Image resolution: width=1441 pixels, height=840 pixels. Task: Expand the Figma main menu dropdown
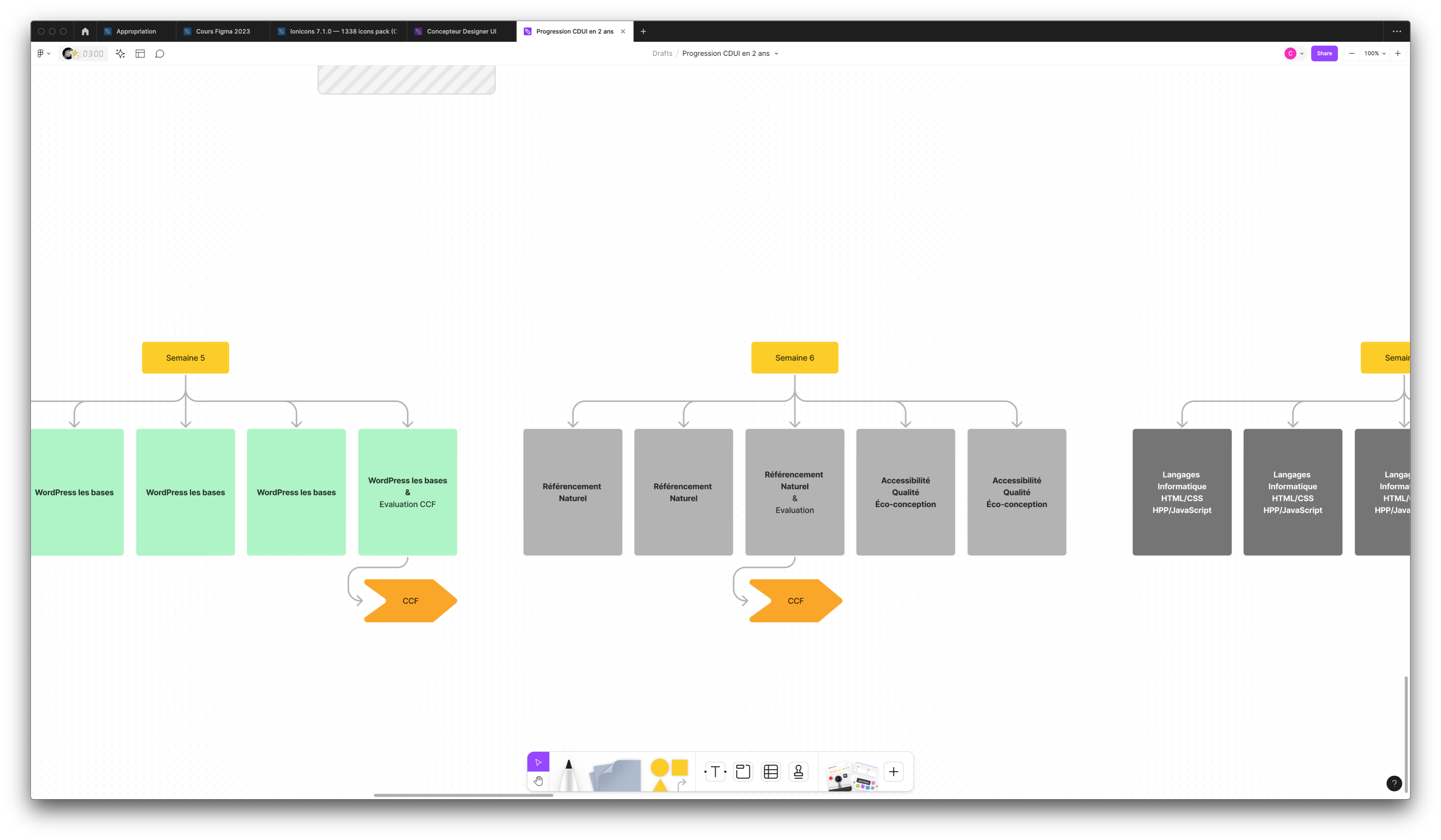point(44,54)
